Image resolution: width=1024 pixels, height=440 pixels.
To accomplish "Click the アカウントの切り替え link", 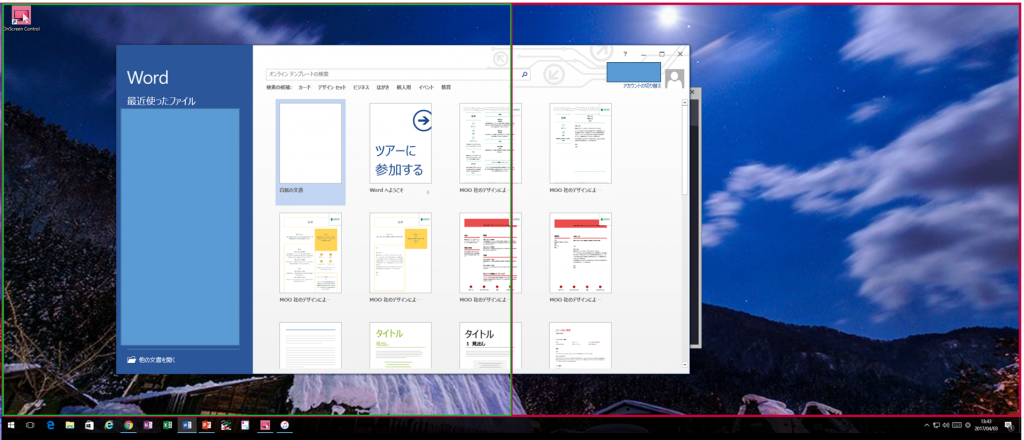I will tap(642, 86).
